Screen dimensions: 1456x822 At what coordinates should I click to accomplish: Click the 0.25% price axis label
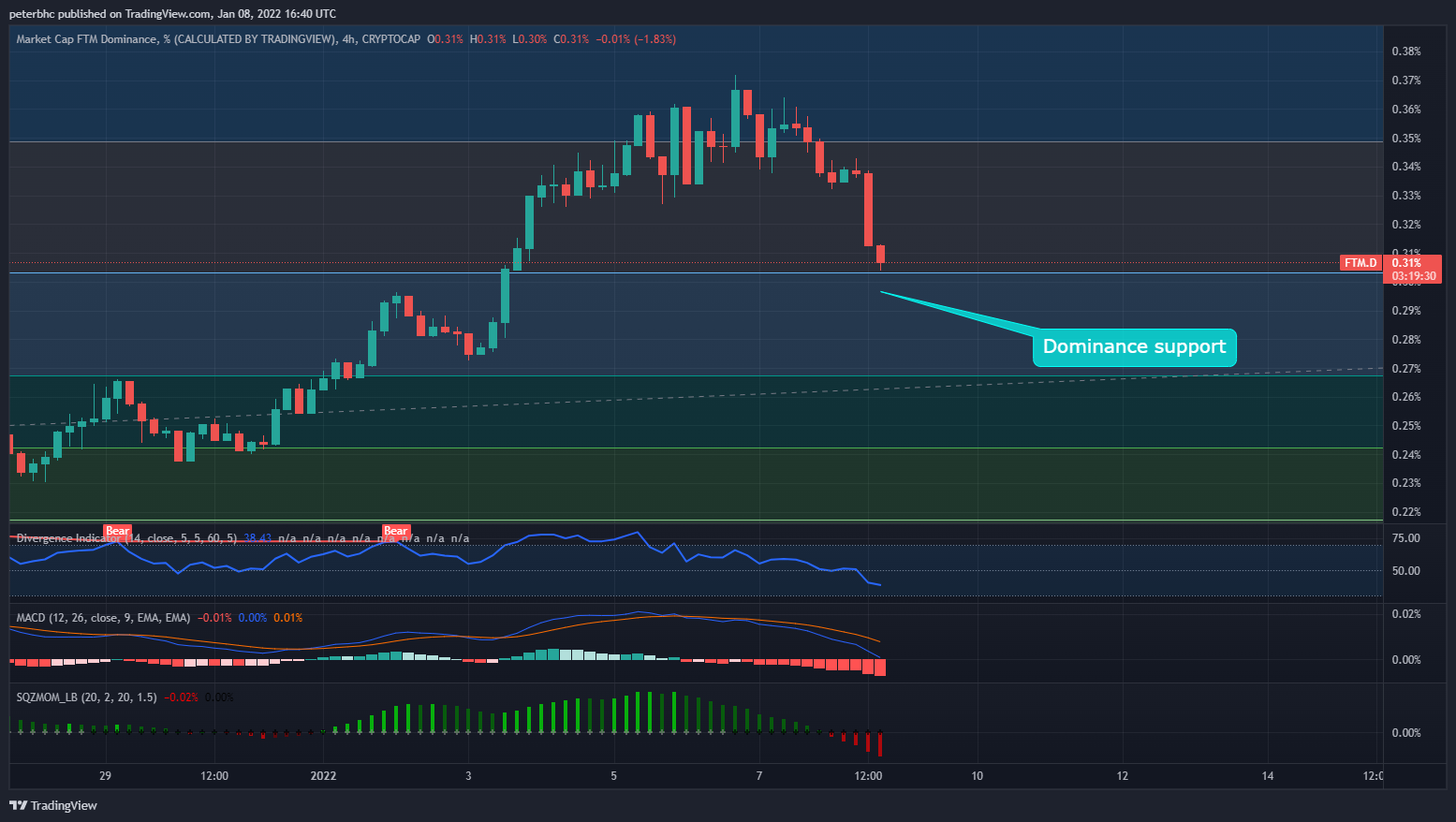pos(1406,426)
